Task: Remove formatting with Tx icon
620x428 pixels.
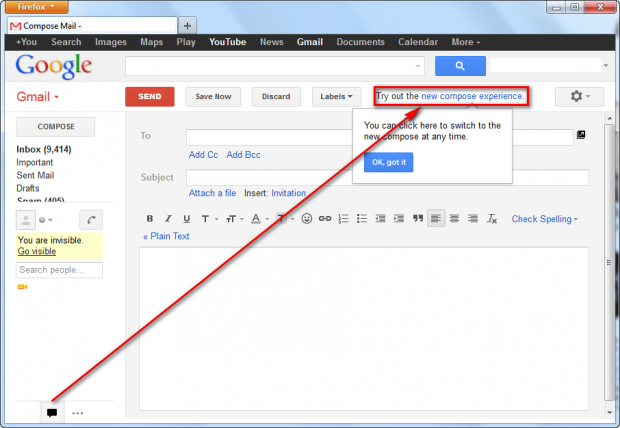Action: 491,218
